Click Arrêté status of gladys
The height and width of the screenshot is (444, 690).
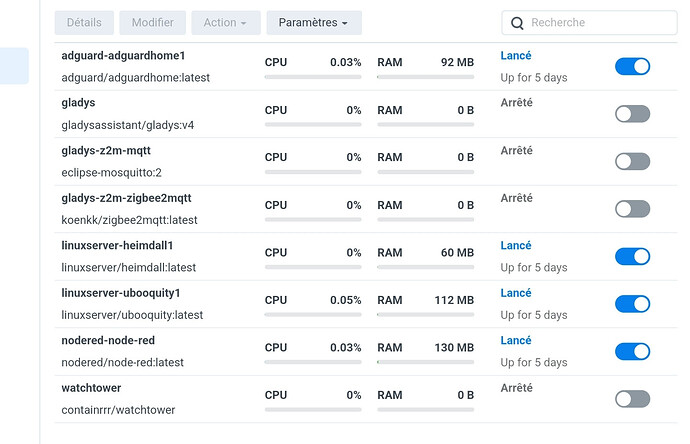tap(517, 103)
